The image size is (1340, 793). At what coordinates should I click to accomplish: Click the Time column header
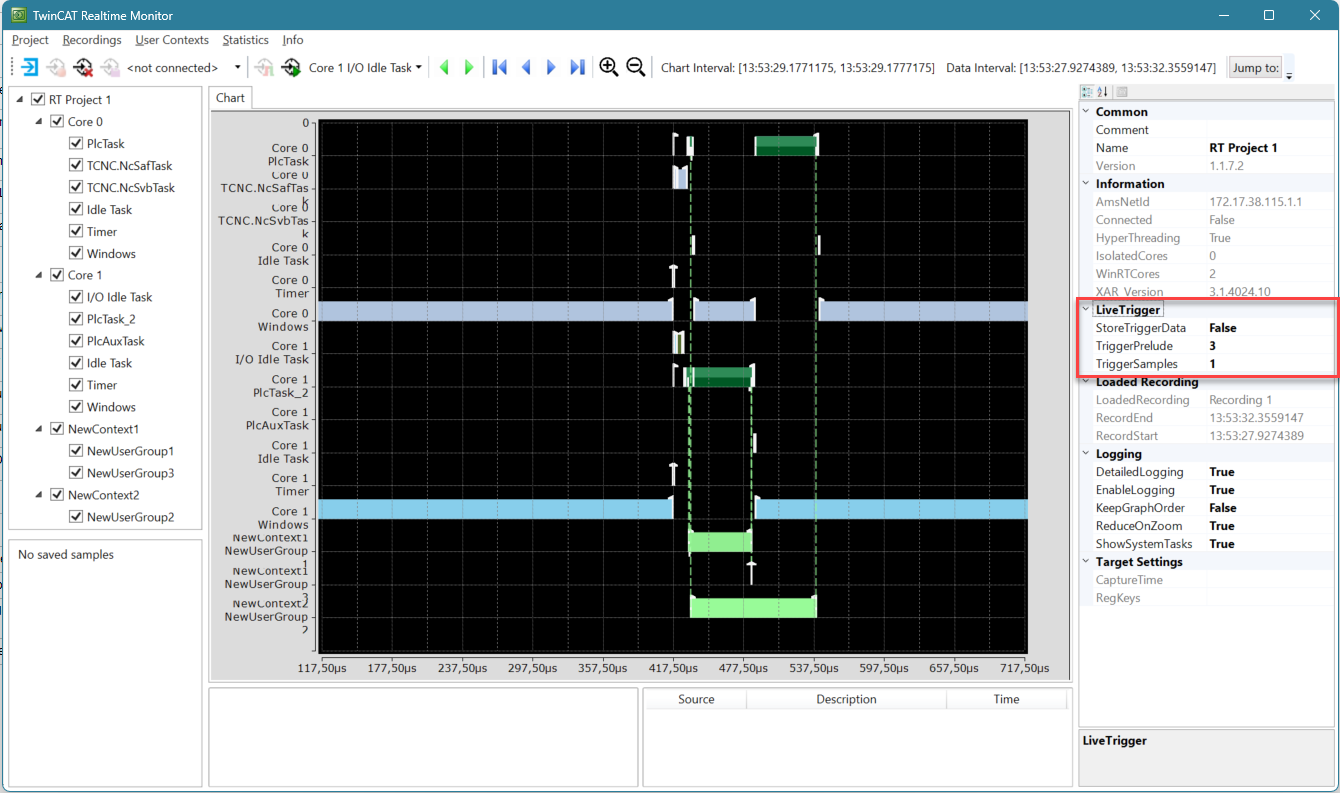coord(1007,699)
